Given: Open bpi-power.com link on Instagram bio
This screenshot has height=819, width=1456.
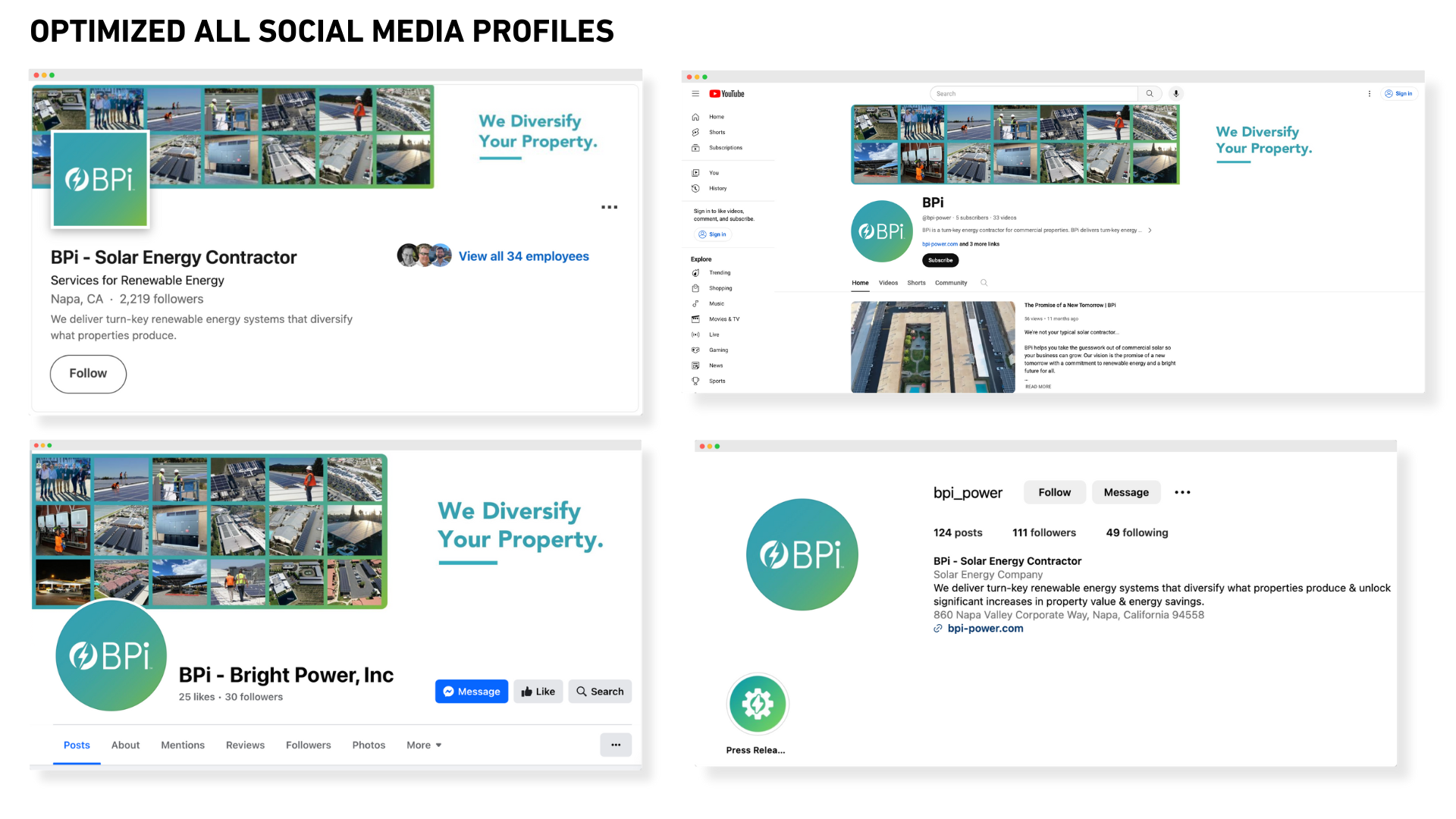Looking at the screenshot, I should [985, 629].
